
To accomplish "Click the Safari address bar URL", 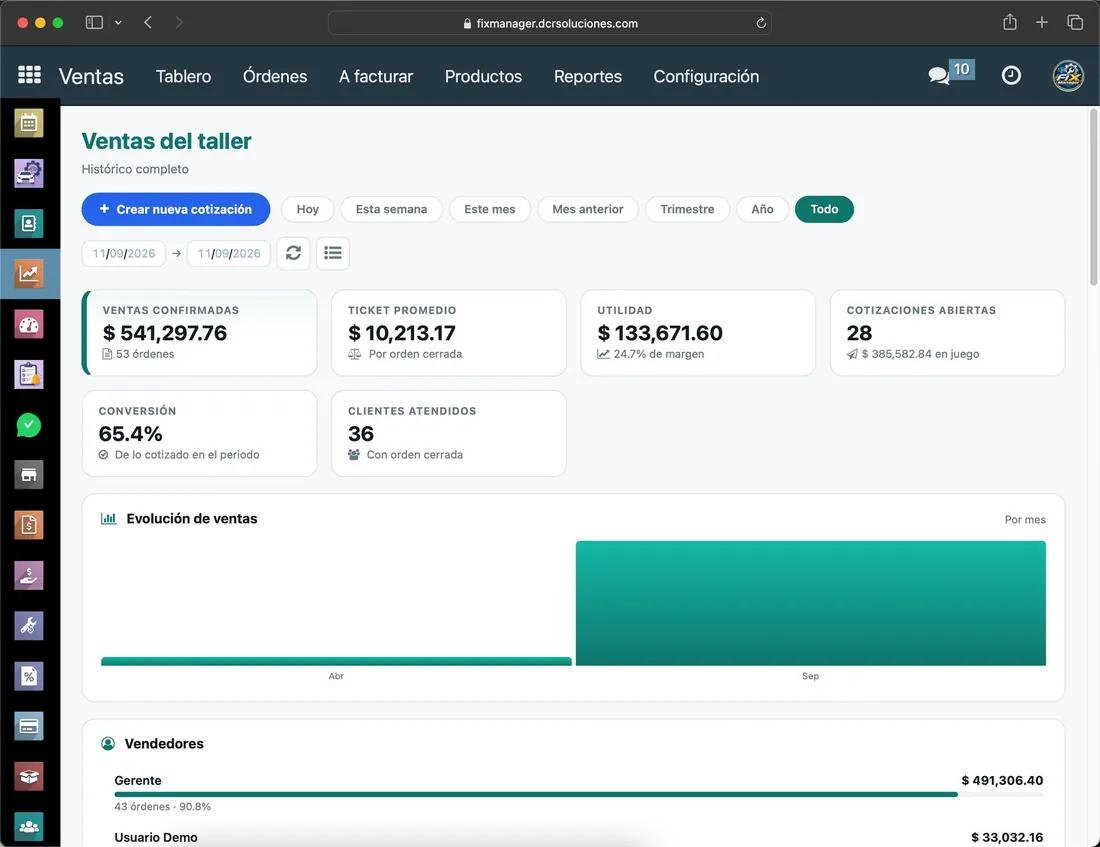I will click(549, 23).
